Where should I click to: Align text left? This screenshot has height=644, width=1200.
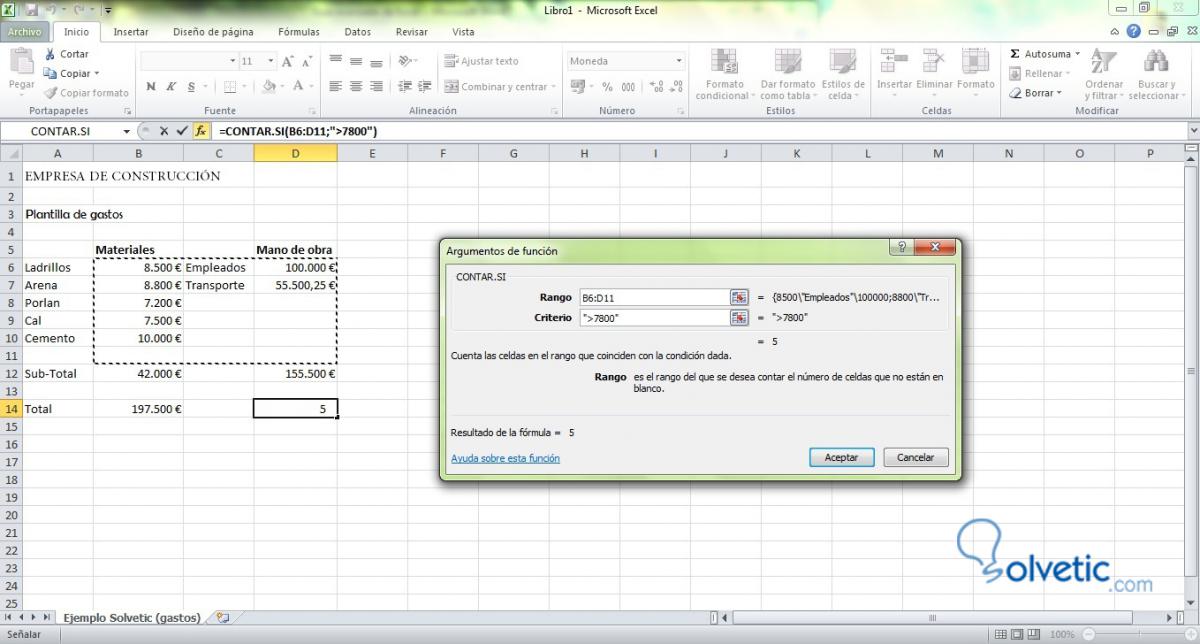(x=336, y=87)
